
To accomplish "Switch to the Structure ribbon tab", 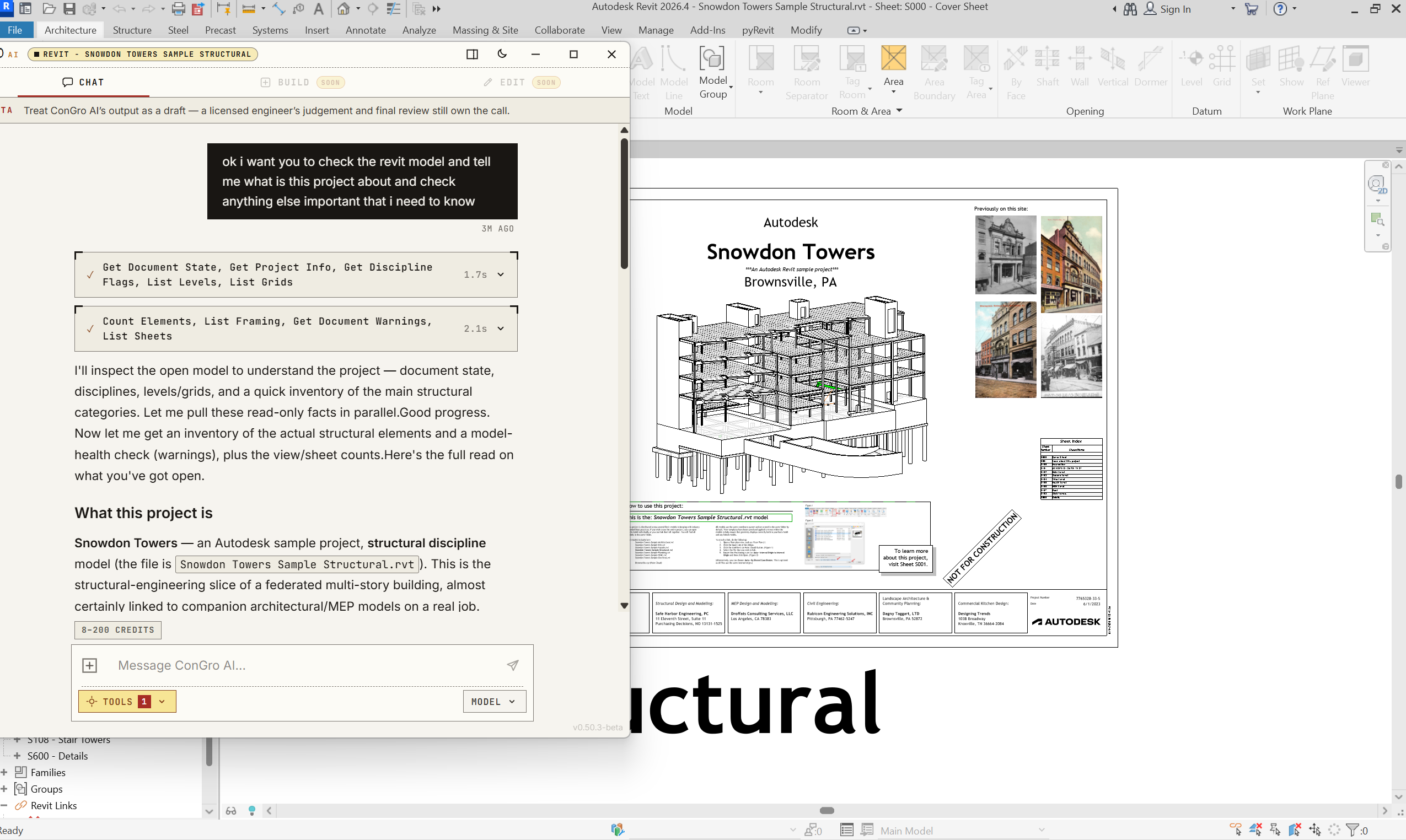I will 132,30.
